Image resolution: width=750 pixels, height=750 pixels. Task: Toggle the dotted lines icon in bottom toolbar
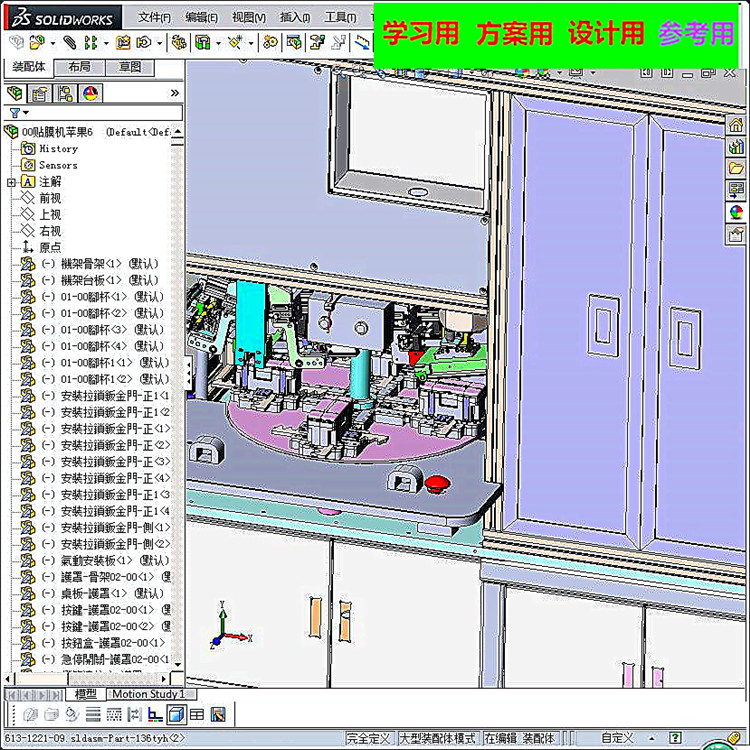point(114,715)
